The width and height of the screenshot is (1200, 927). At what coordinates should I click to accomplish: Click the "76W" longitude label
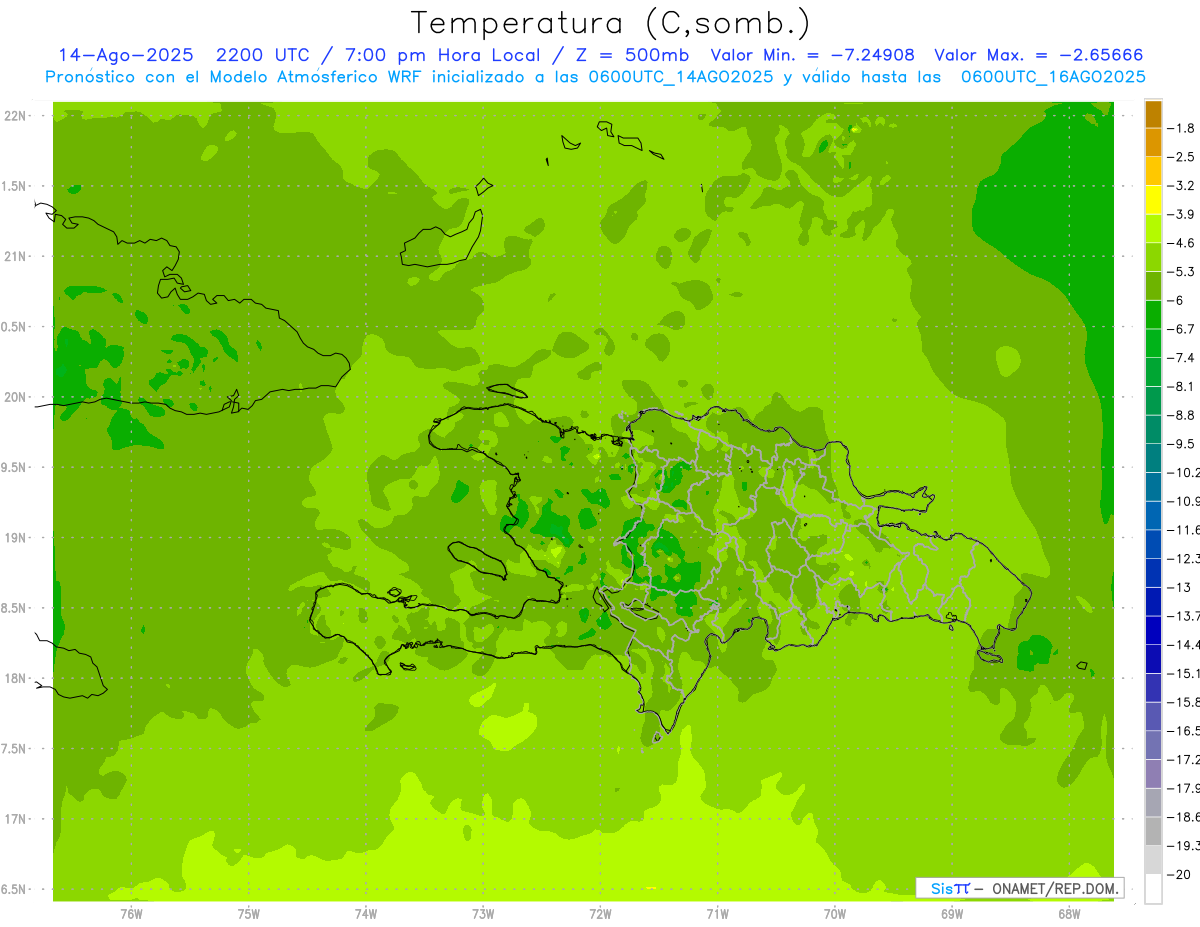[x=131, y=914]
